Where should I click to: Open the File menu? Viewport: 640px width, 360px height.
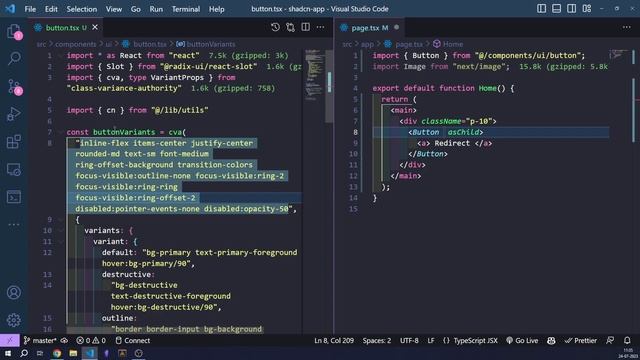(30, 9)
